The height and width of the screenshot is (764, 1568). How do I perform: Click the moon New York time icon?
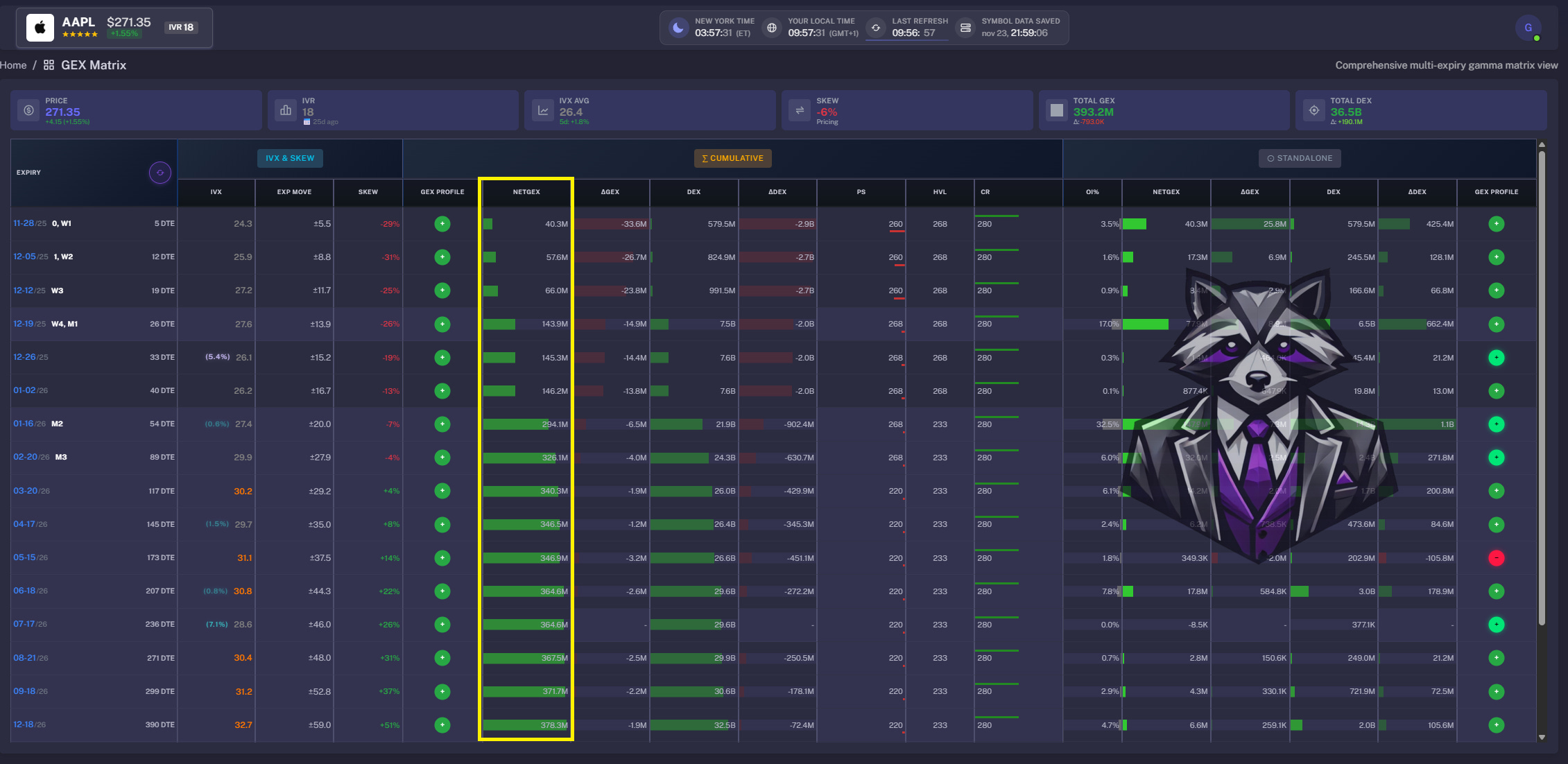tap(678, 28)
